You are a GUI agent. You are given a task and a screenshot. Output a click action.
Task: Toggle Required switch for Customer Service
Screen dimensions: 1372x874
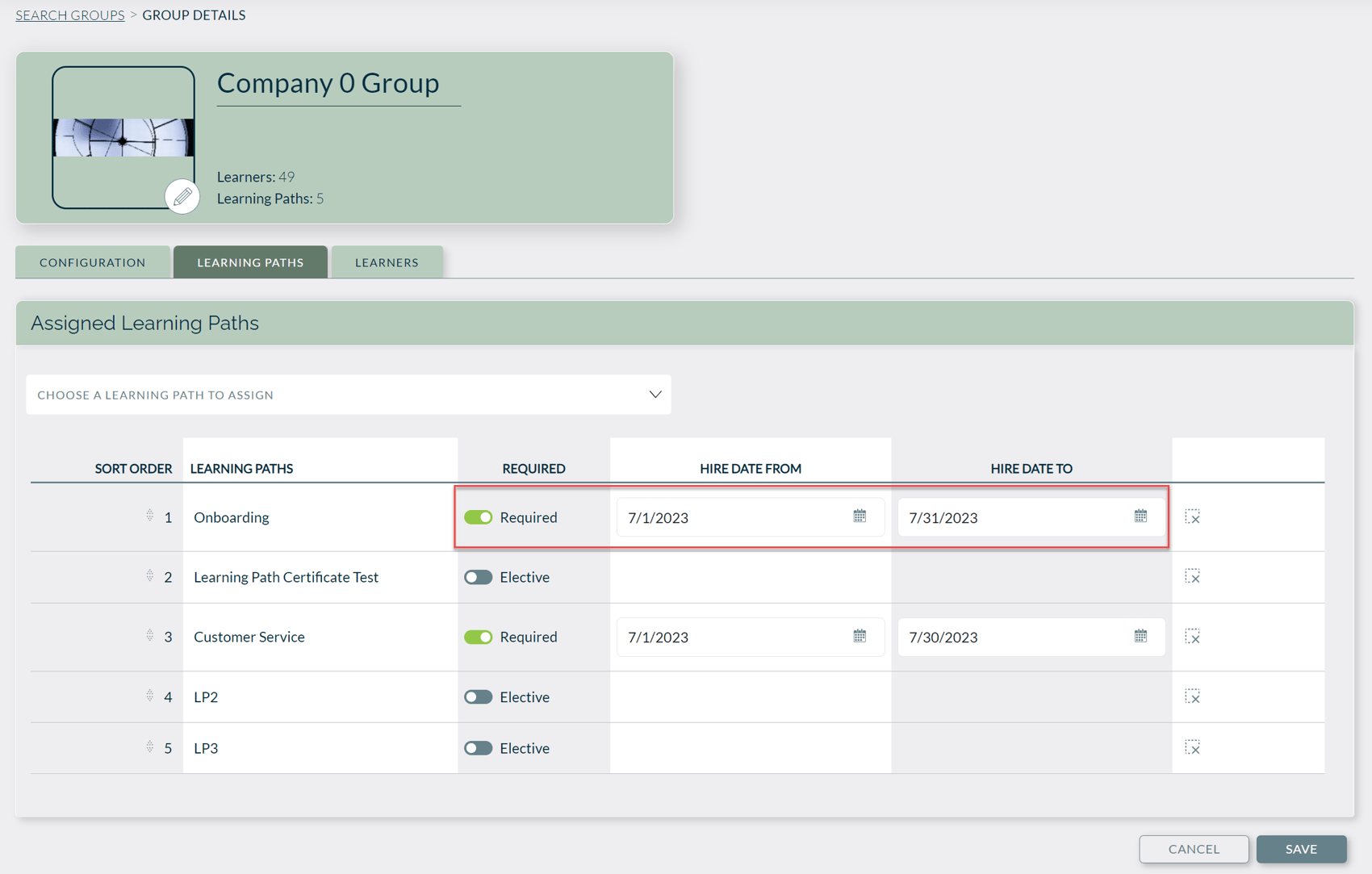478,637
